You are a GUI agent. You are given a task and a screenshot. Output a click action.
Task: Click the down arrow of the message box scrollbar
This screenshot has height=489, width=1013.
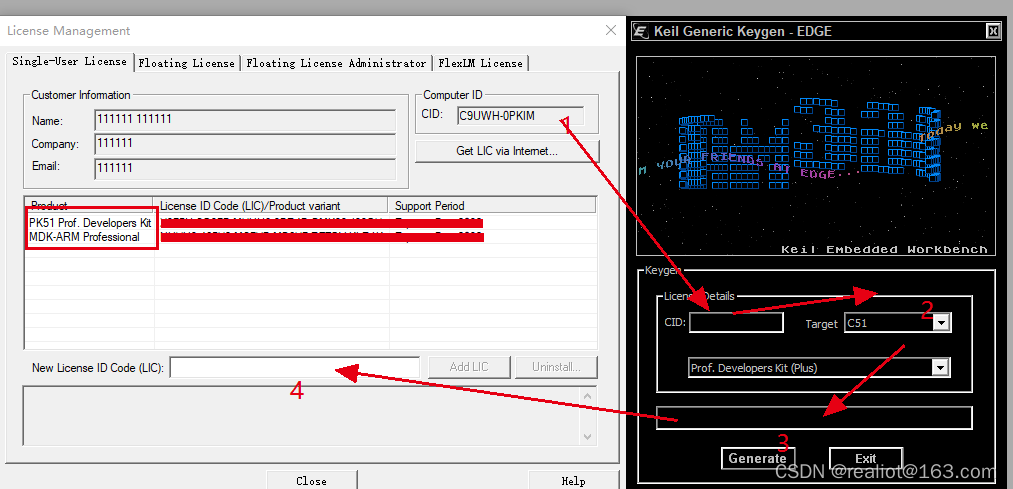click(587, 437)
